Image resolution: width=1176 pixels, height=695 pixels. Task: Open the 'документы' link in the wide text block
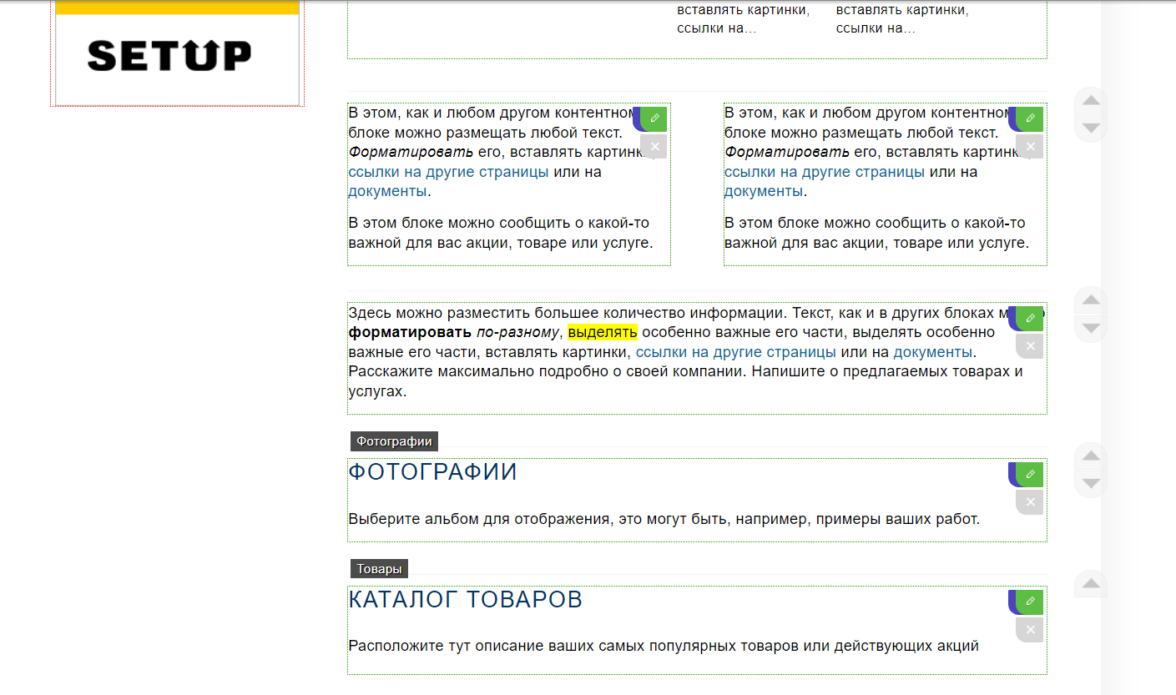click(932, 352)
